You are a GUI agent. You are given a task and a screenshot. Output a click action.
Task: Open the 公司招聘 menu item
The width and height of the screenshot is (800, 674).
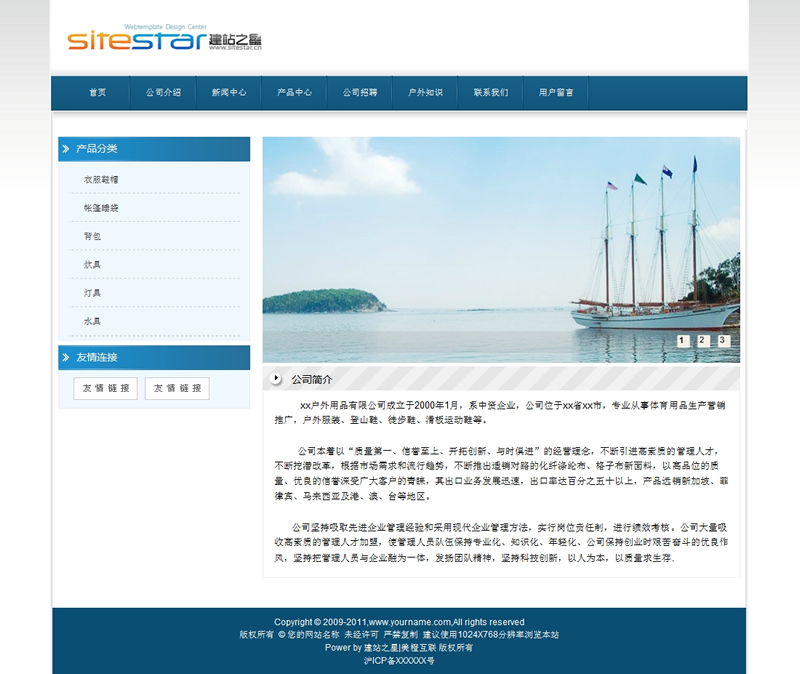click(x=360, y=93)
